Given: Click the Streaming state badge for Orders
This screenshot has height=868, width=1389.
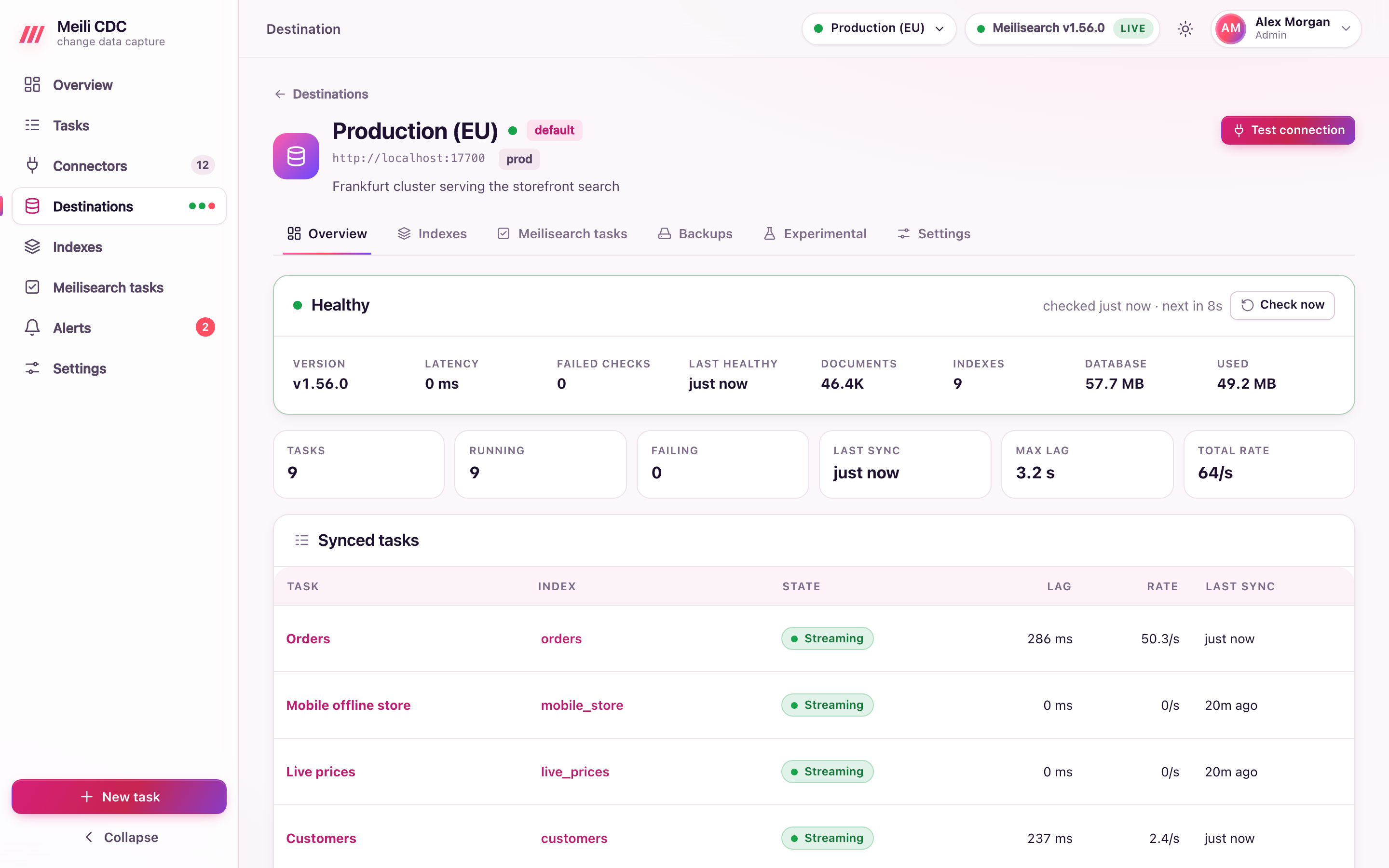Looking at the screenshot, I should tap(827, 639).
